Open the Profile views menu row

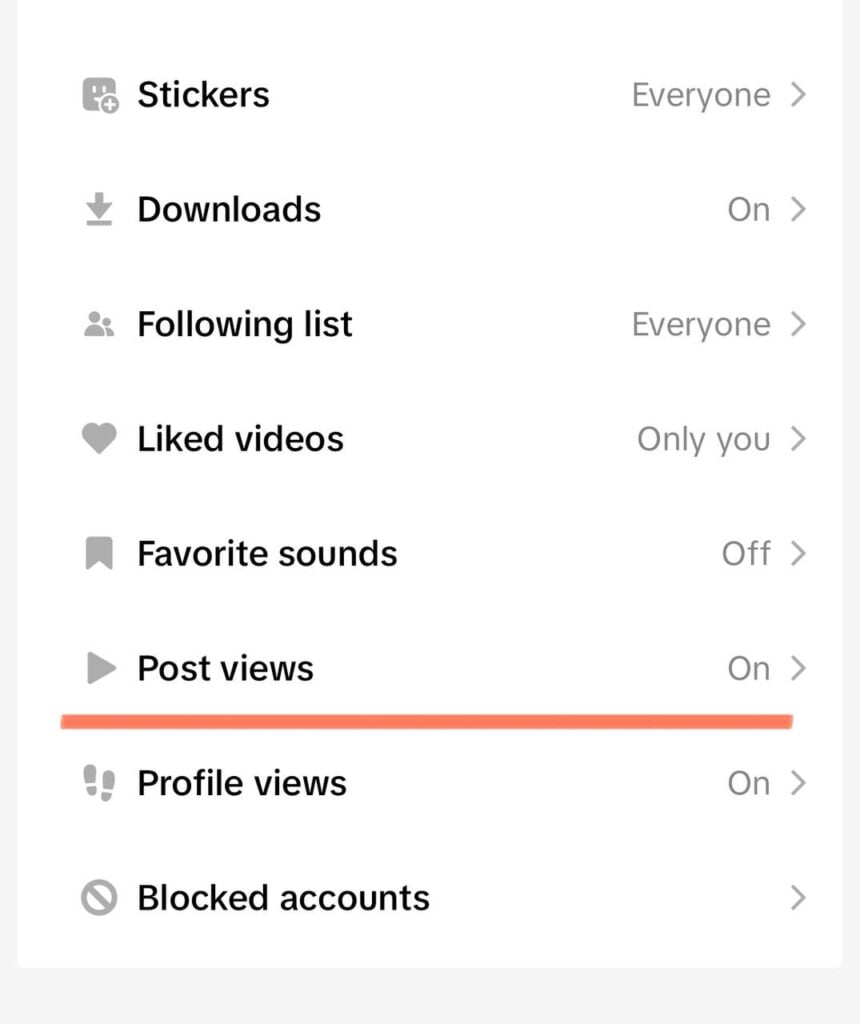click(430, 783)
